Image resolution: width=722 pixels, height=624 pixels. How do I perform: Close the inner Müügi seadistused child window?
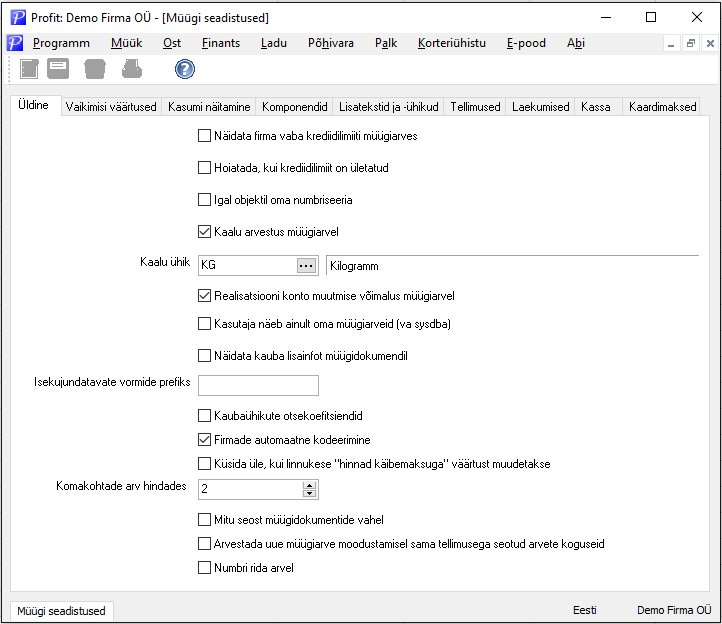click(x=710, y=44)
